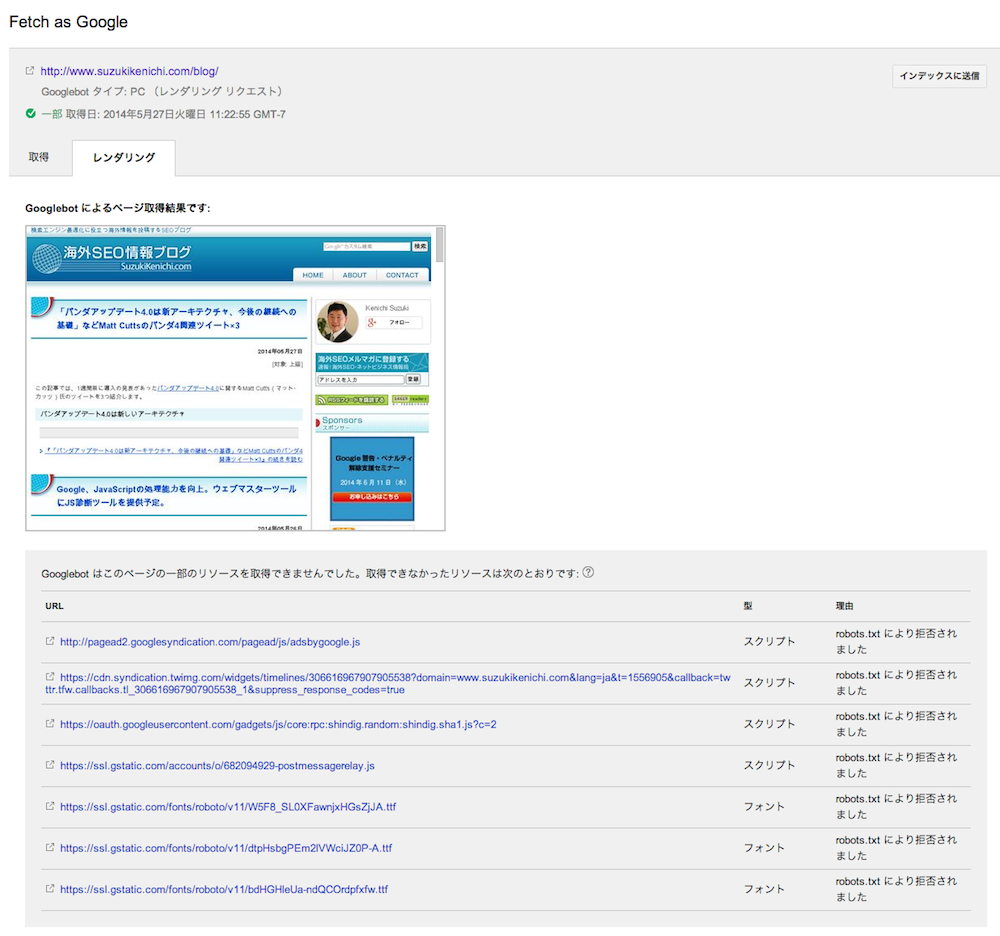Click the robots.txt reason cell for postmessagerelay.js
Image resolution: width=1000 pixels, height=936 pixels.
point(896,765)
